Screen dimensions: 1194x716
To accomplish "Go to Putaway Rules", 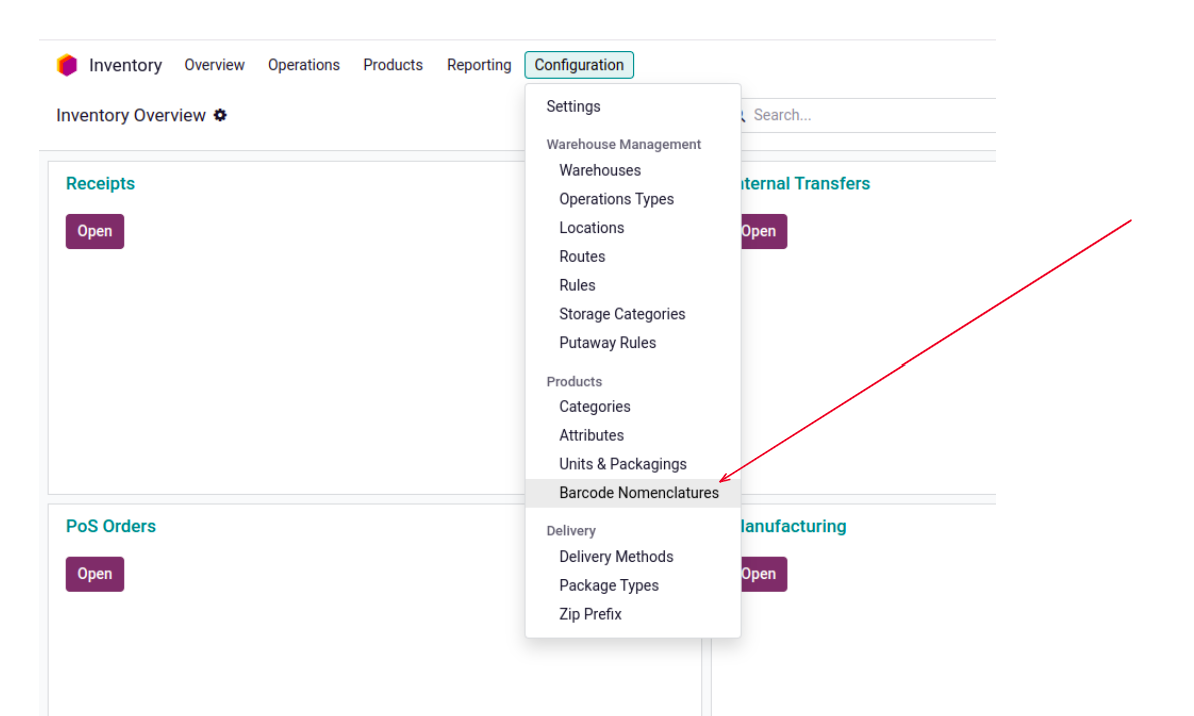I will [x=607, y=342].
